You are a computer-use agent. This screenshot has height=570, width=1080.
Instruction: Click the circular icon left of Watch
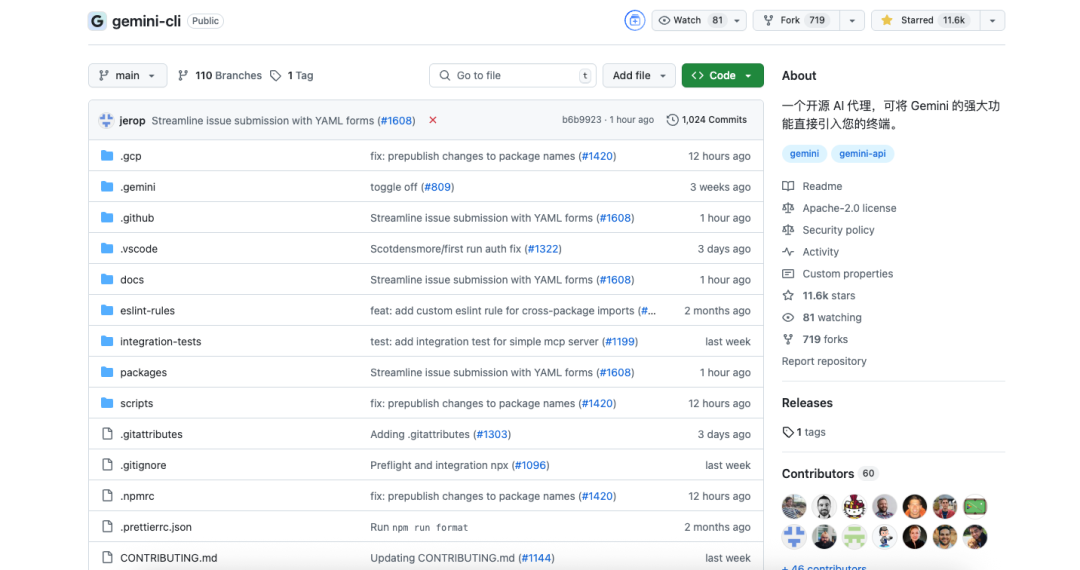[x=634, y=21]
